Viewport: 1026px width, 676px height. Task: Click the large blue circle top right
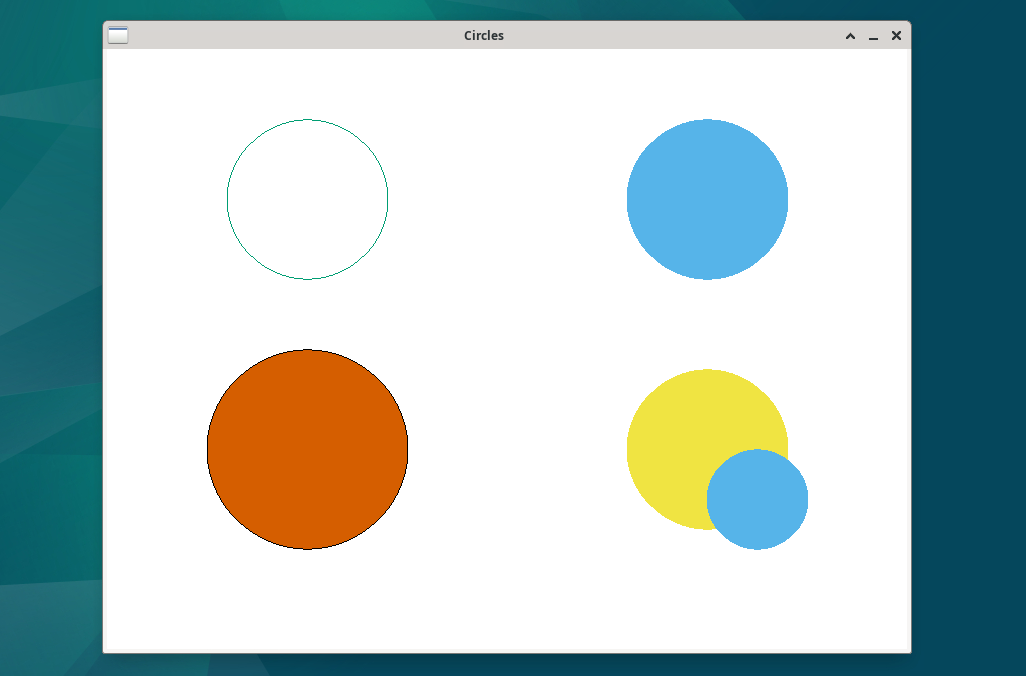(707, 198)
